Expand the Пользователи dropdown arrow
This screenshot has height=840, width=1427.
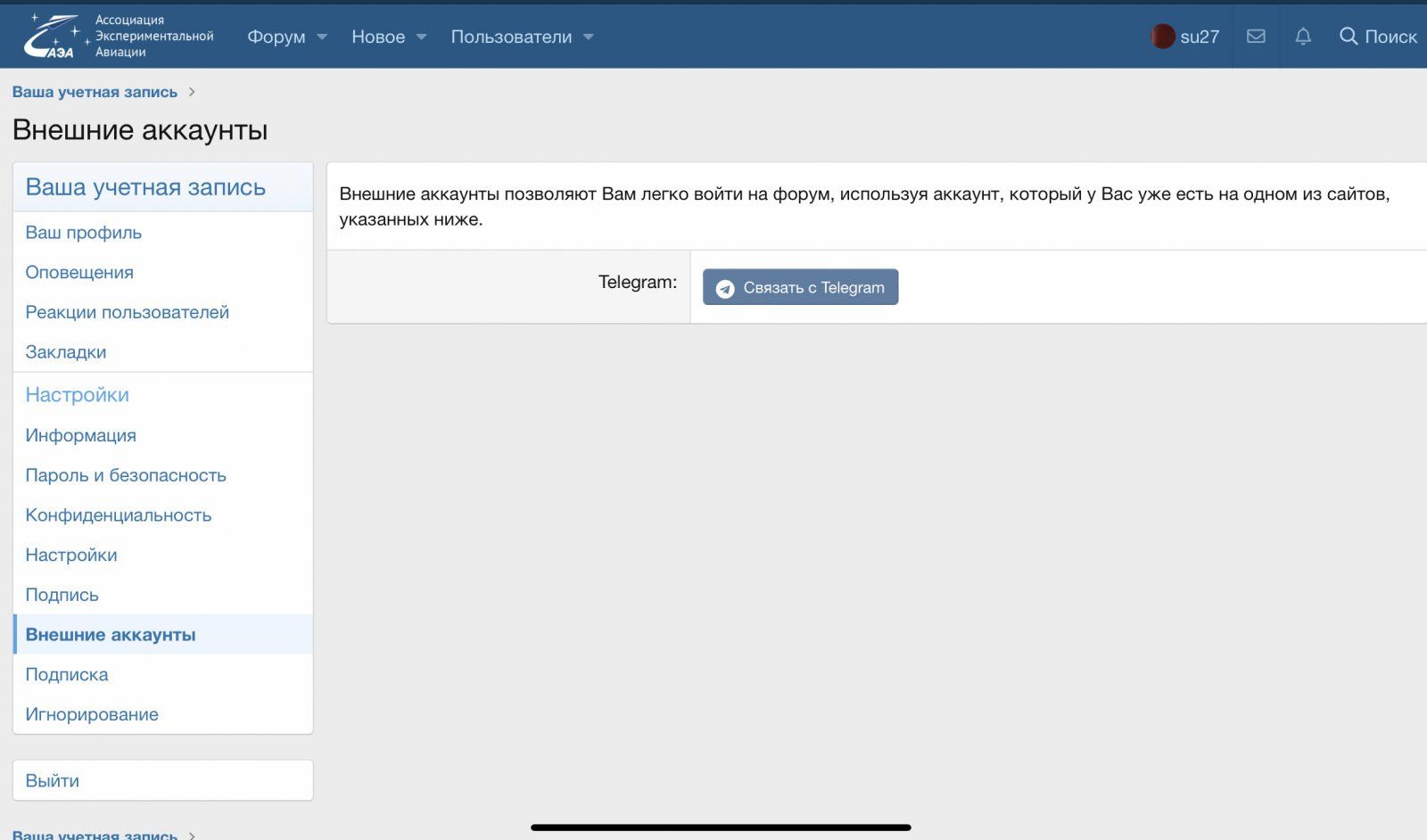589,37
